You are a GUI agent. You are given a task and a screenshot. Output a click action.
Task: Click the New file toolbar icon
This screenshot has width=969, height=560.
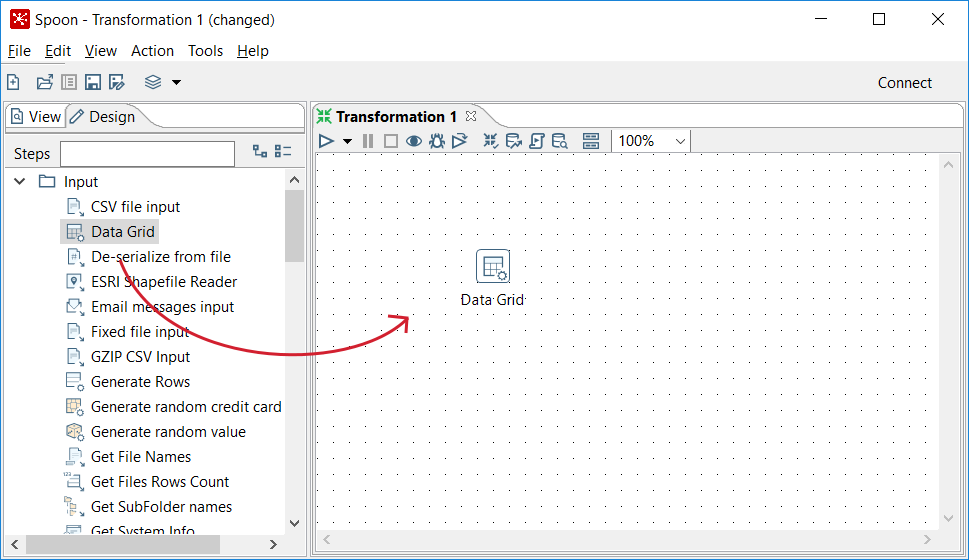(14, 82)
